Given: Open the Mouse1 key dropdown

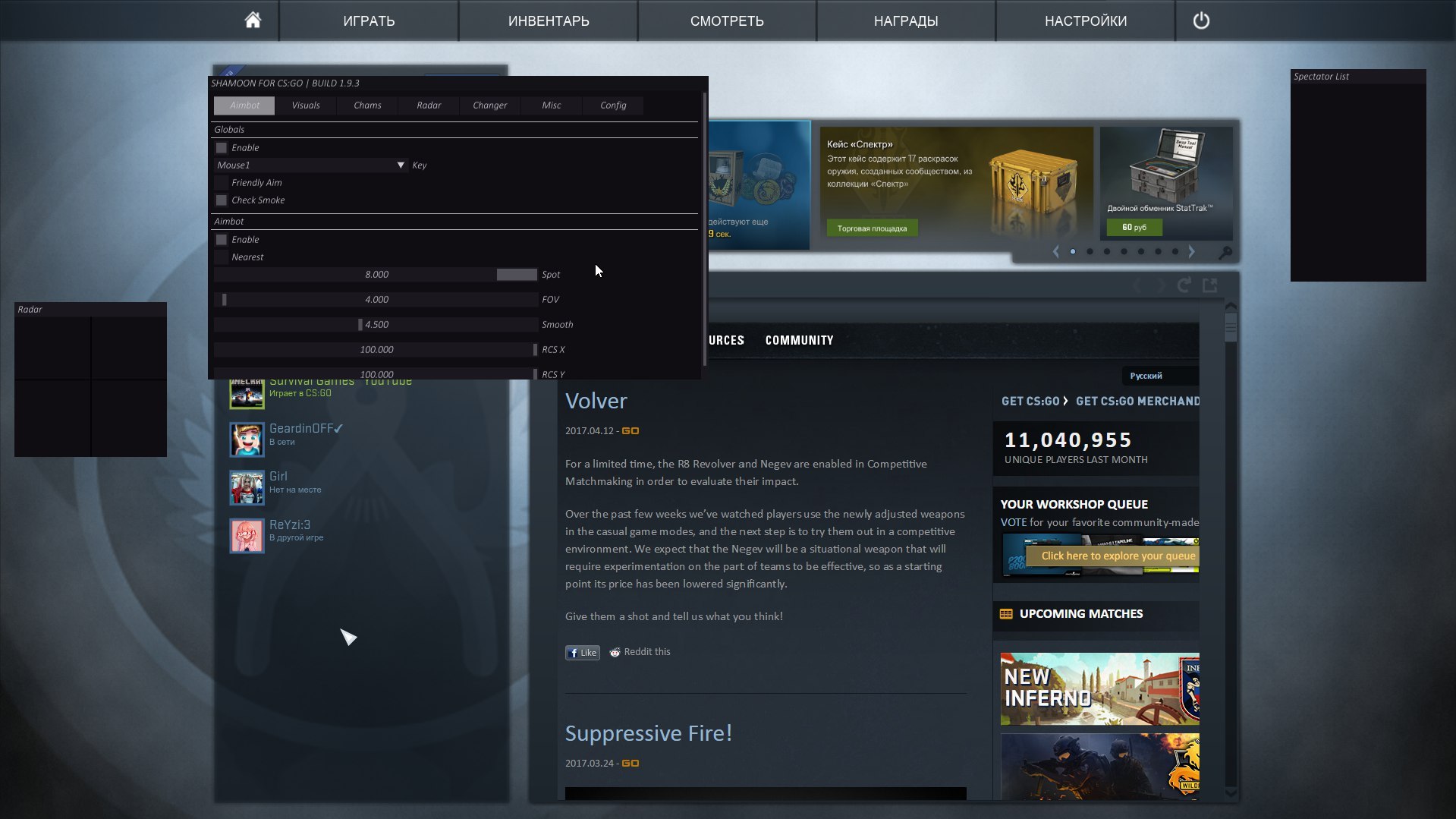Looking at the screenshot, I should pos(311,165).
